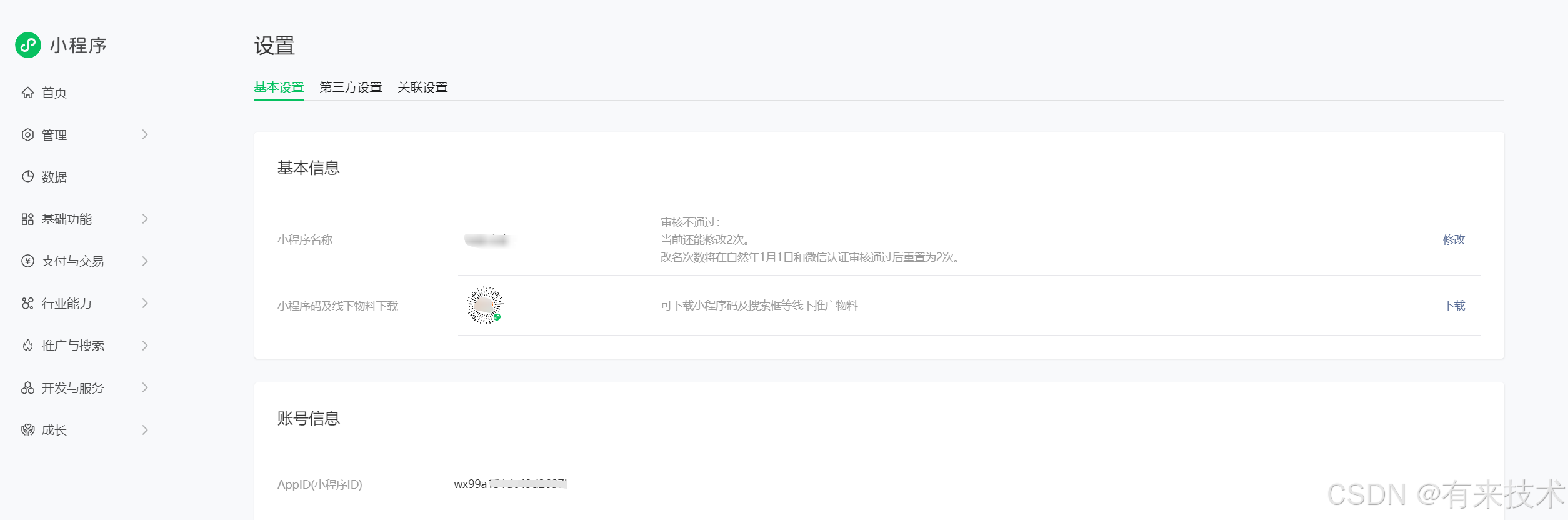This screenshot has height=520, width=1568.
Task: Select 行业能力 sidebar label
Action: coord(67,303)
